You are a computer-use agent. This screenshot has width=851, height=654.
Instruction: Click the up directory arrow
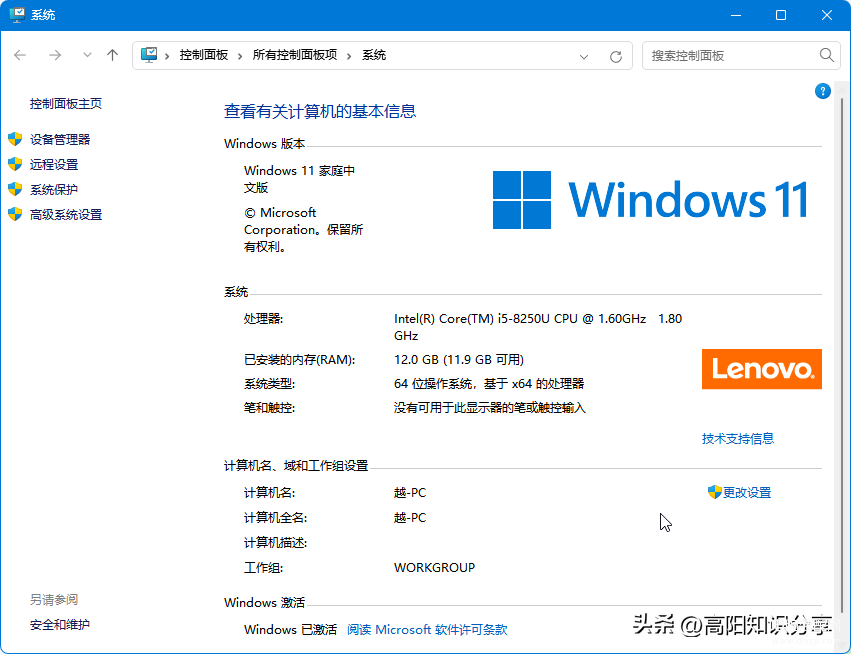112,56
